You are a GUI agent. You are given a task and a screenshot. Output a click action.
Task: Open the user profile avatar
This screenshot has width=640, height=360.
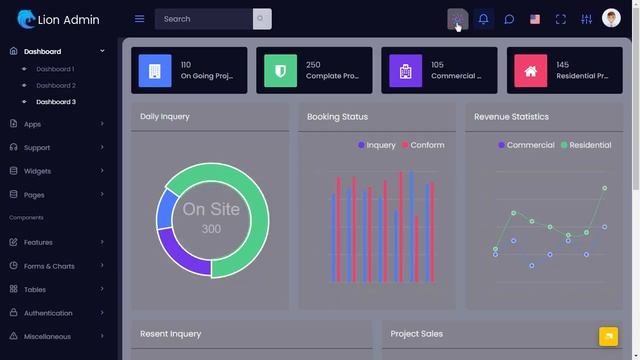[611, 18]
